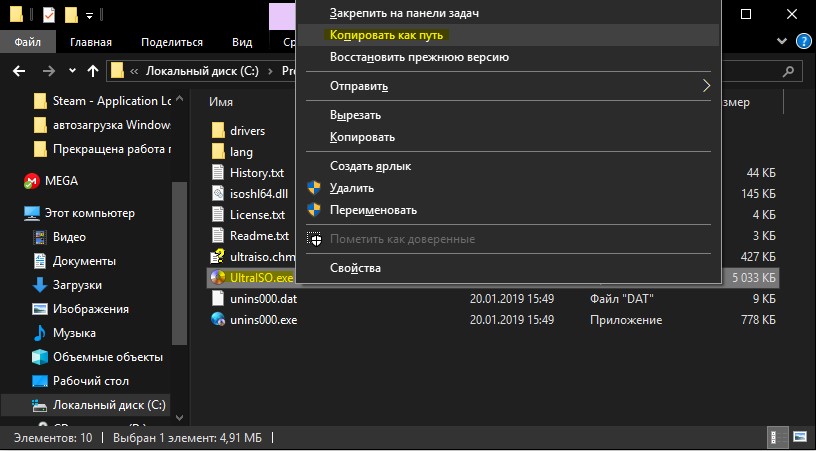
Task: Select the 'unins000.dat' file
Action: click(x=263, y=299)
